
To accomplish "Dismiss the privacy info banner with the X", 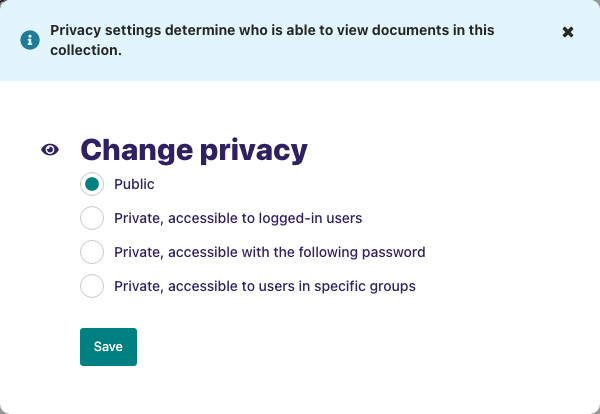I will [568, 32].
